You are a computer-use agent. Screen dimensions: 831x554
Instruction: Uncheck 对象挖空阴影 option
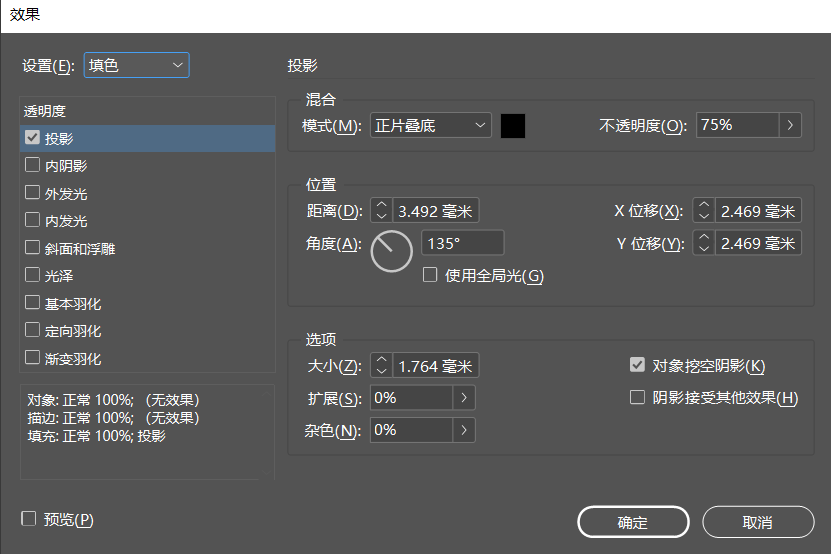pos(637,366)
